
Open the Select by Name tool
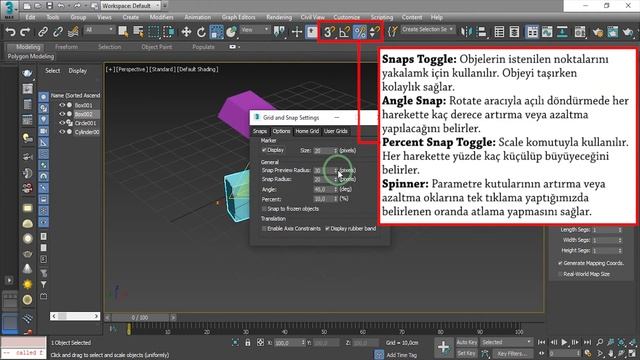138,31
